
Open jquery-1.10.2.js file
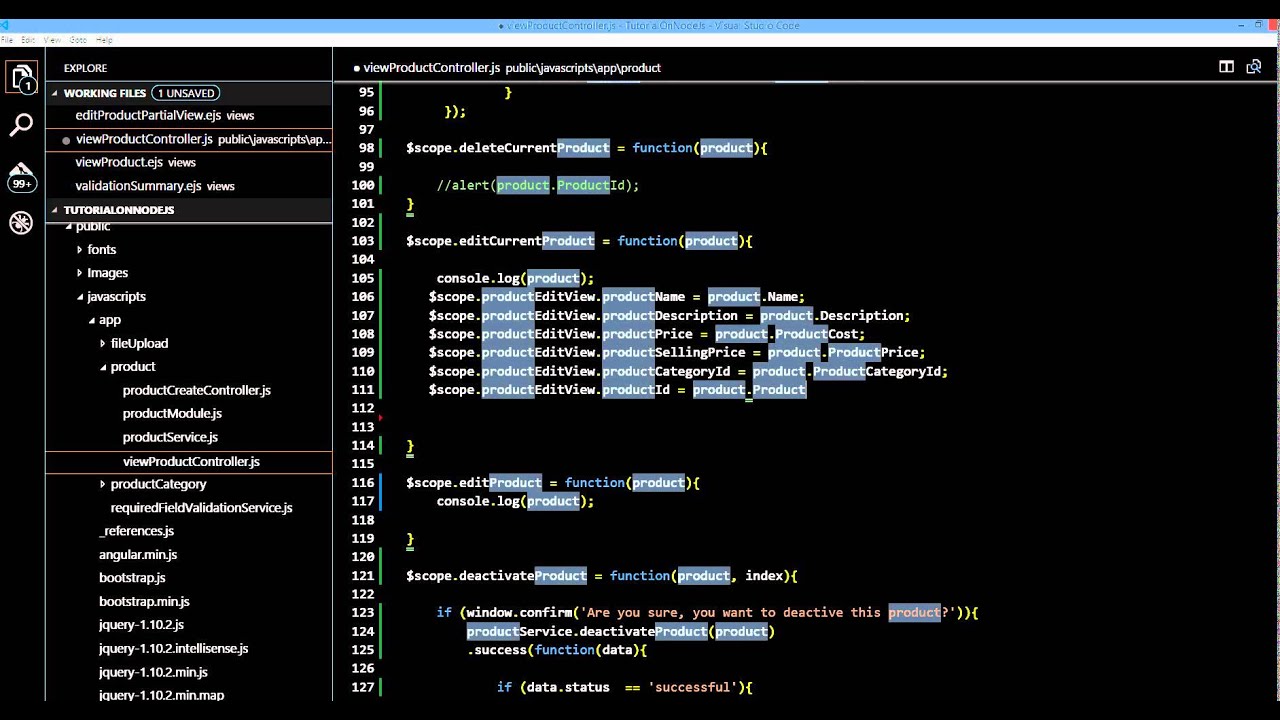pos(141,624)
